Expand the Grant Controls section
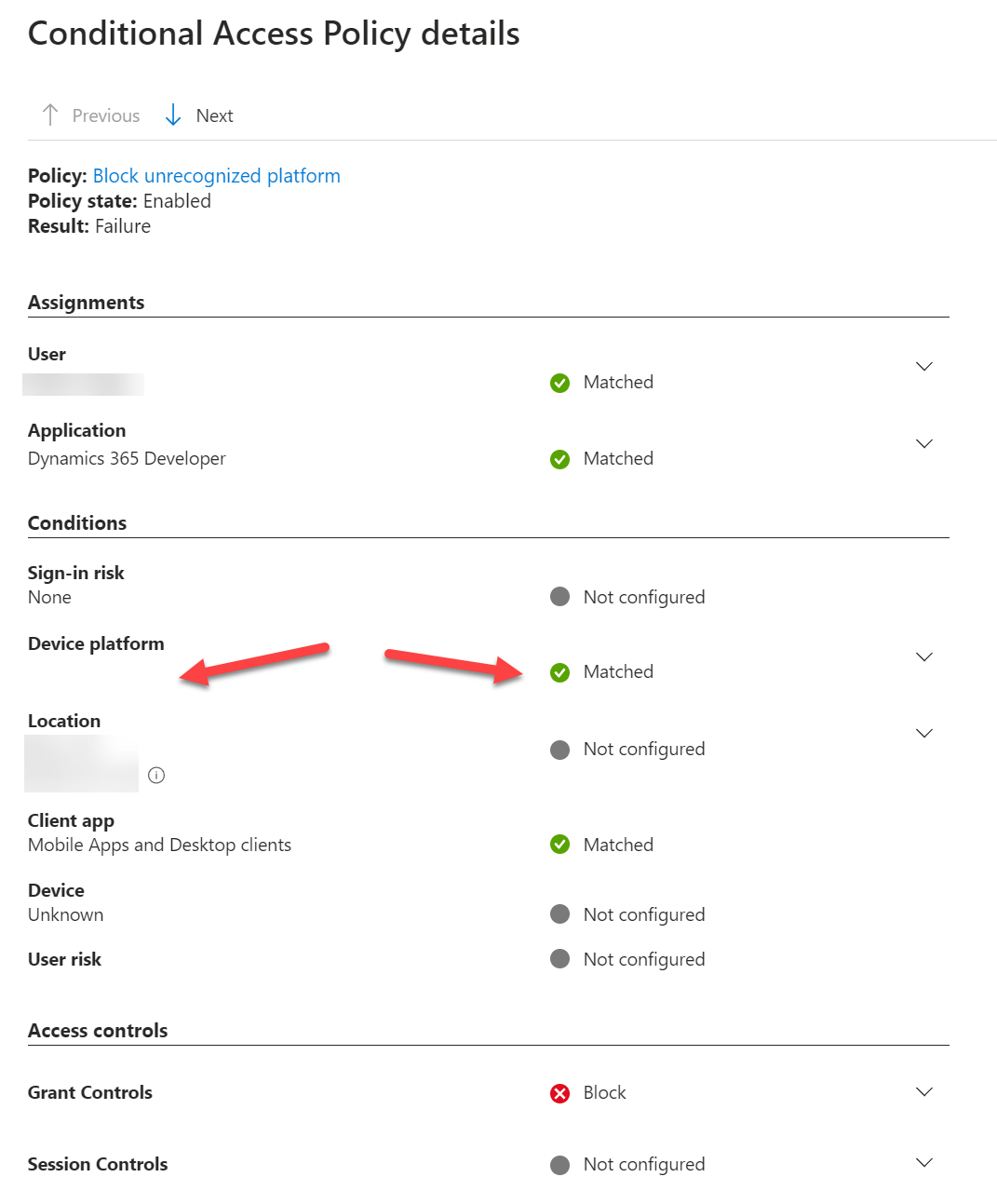The image size is (997, 1204). pos(923,1091)
